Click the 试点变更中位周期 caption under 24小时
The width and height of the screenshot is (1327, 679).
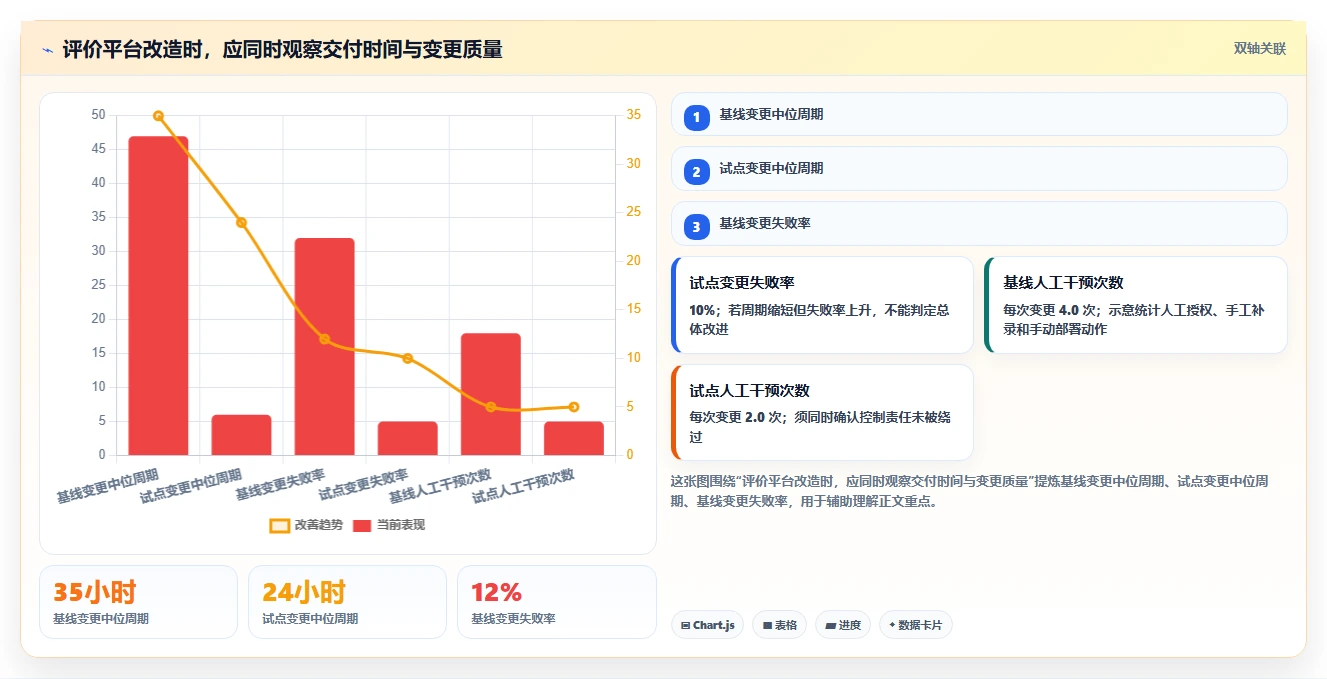(310, 619)
